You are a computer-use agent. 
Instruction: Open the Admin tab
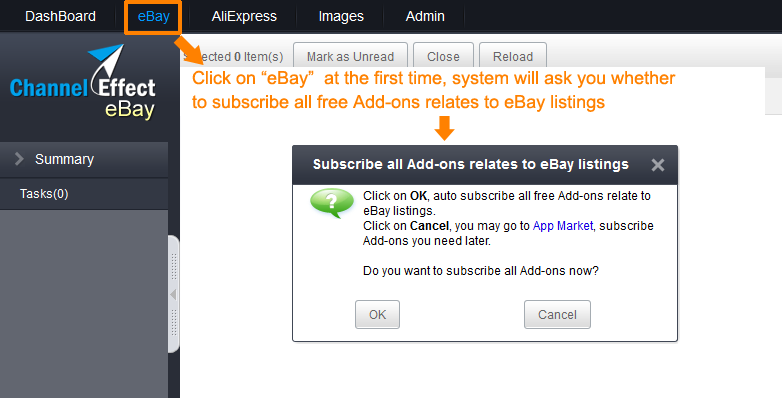pyautogui.click(x=425, y=16)
